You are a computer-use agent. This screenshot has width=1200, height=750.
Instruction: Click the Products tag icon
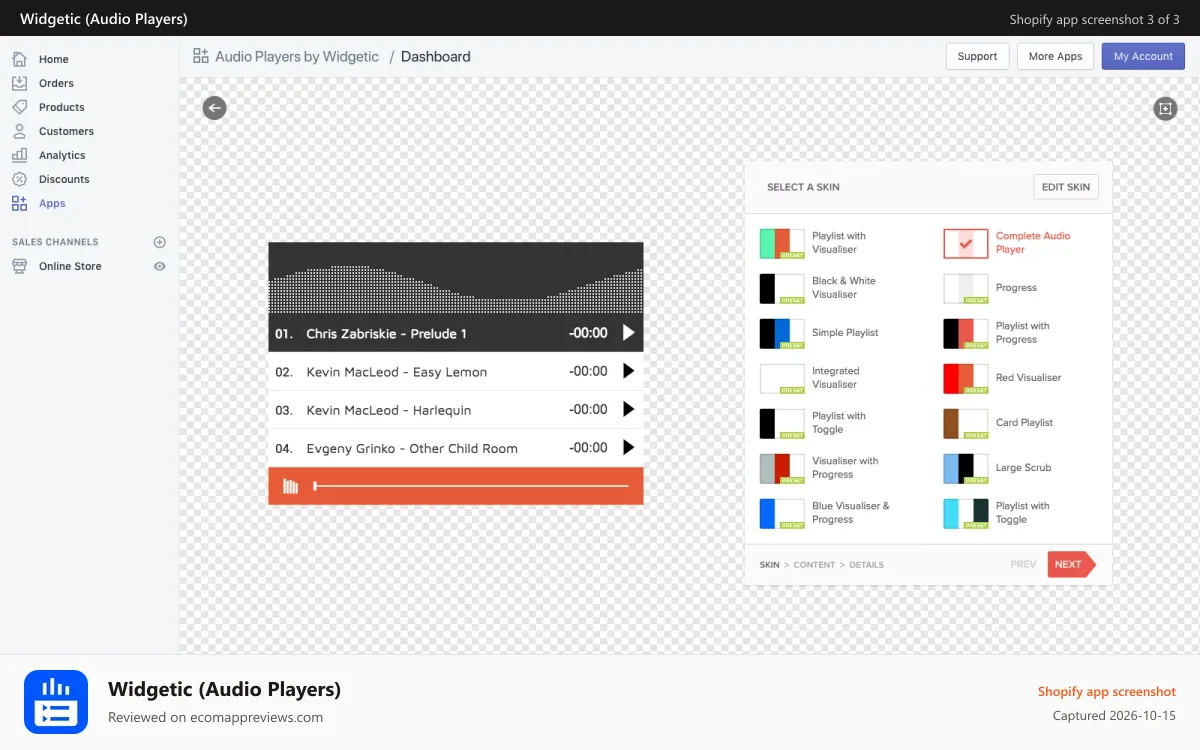coord(19,107)
